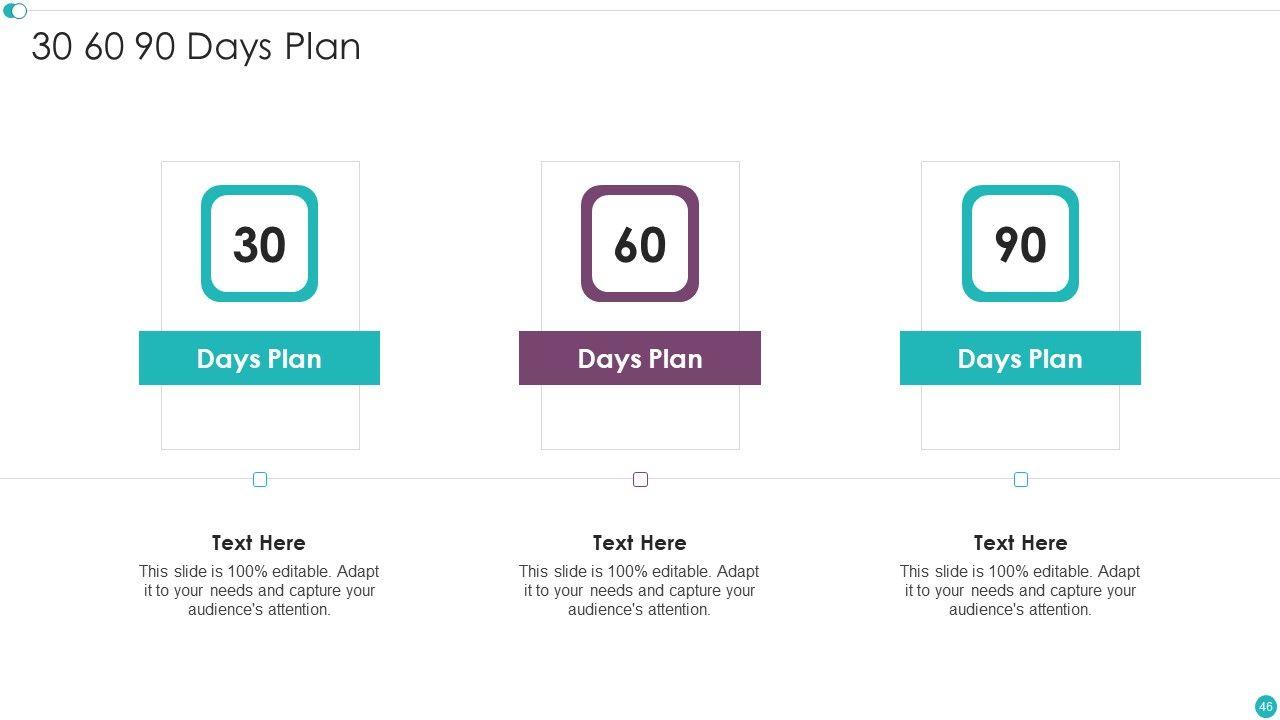Click the Days Plan banner under 90

[x=1020, y=358]
